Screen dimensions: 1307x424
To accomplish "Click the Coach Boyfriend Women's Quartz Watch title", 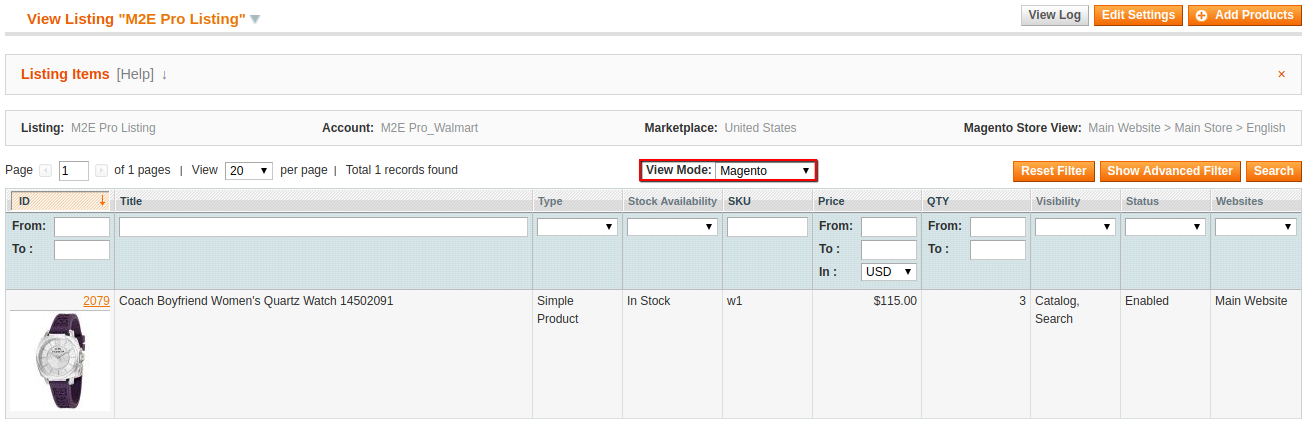I will click(x=256, y=301).
